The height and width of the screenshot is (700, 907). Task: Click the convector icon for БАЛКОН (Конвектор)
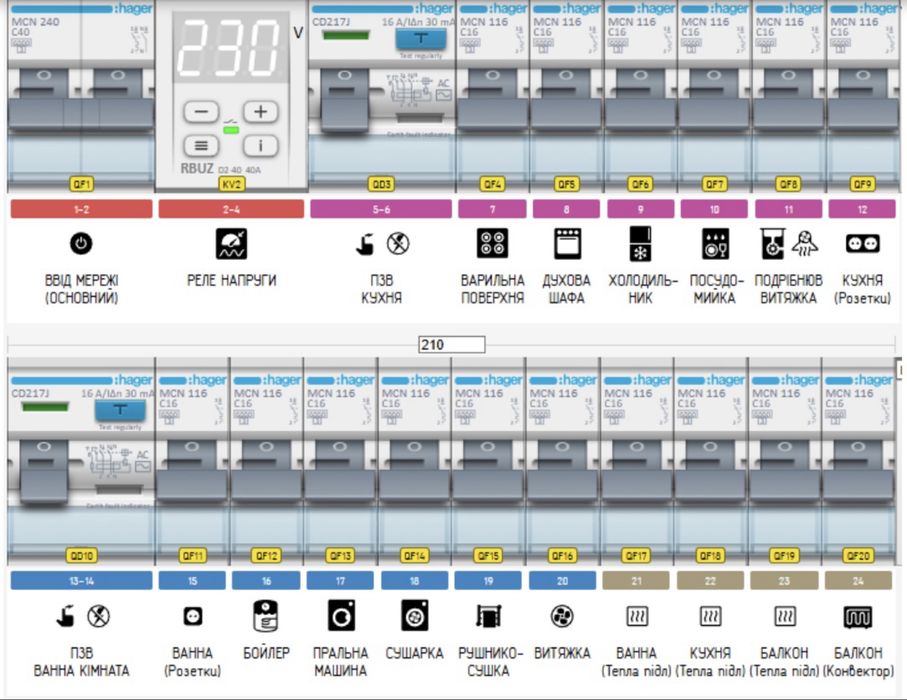coord(858,617)
